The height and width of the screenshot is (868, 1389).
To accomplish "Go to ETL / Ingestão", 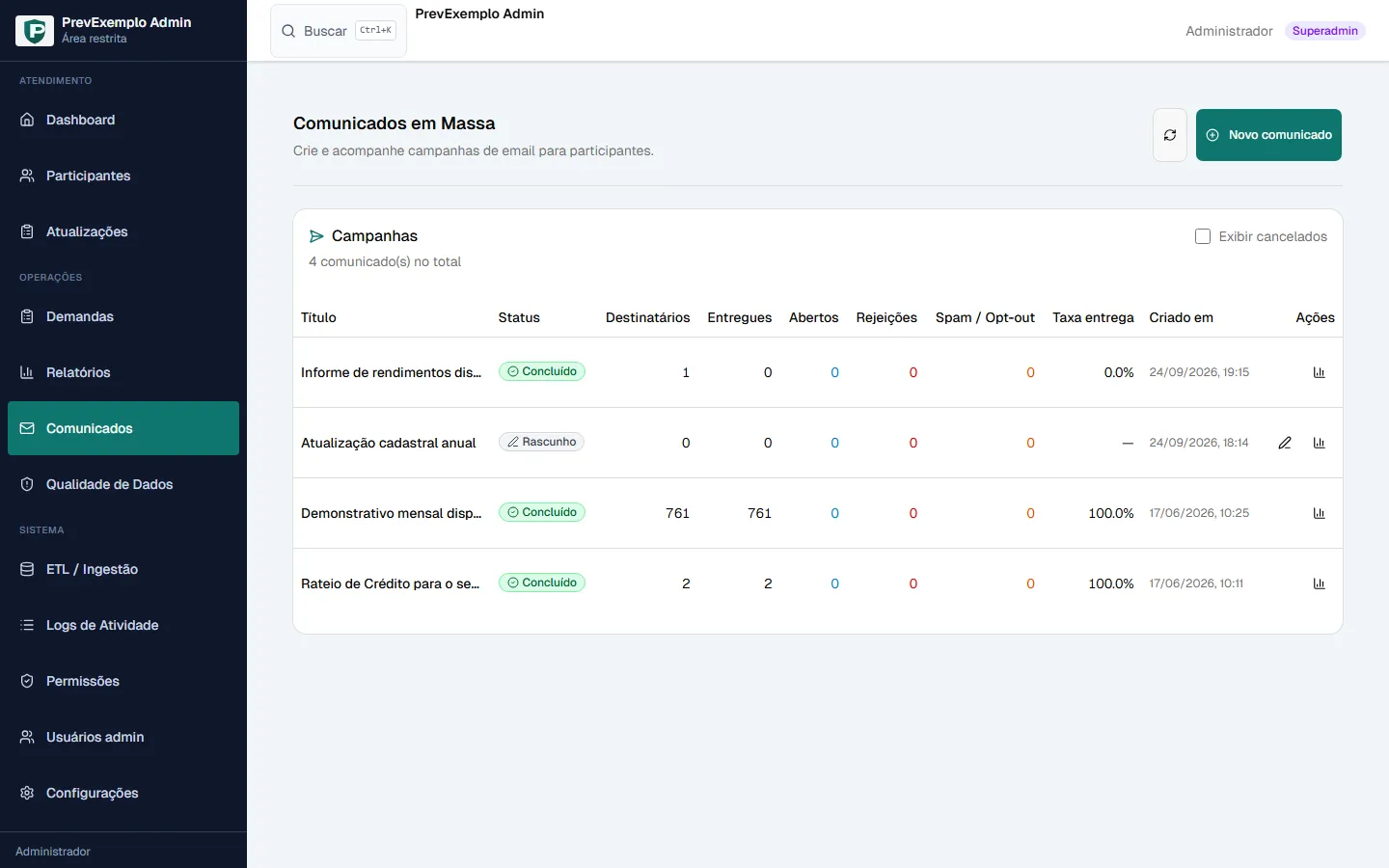I will 123,569.
